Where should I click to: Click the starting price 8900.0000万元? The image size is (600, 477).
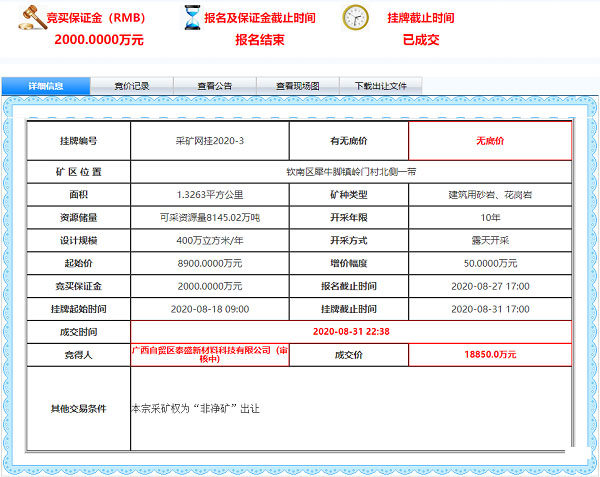(210, 263)
